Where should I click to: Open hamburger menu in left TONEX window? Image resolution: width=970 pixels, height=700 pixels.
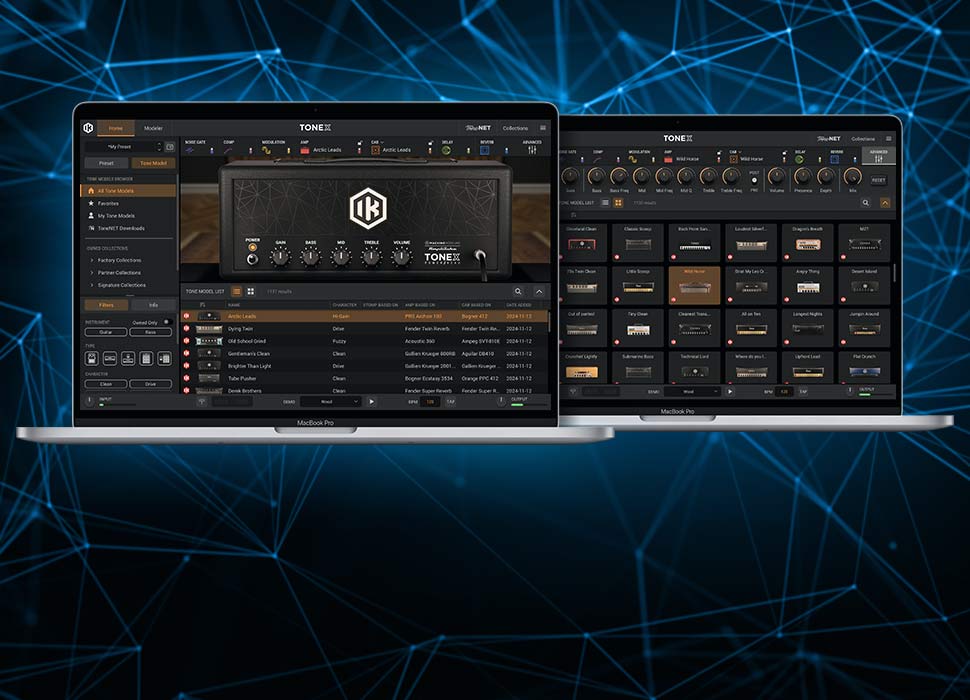pyautogui.click(x=543, y=128)
